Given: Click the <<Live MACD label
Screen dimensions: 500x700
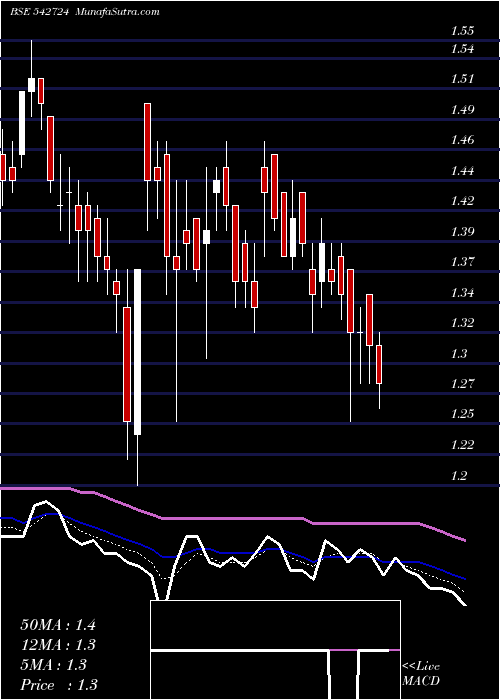Looking at the screenshot, I should click(421, 674).
